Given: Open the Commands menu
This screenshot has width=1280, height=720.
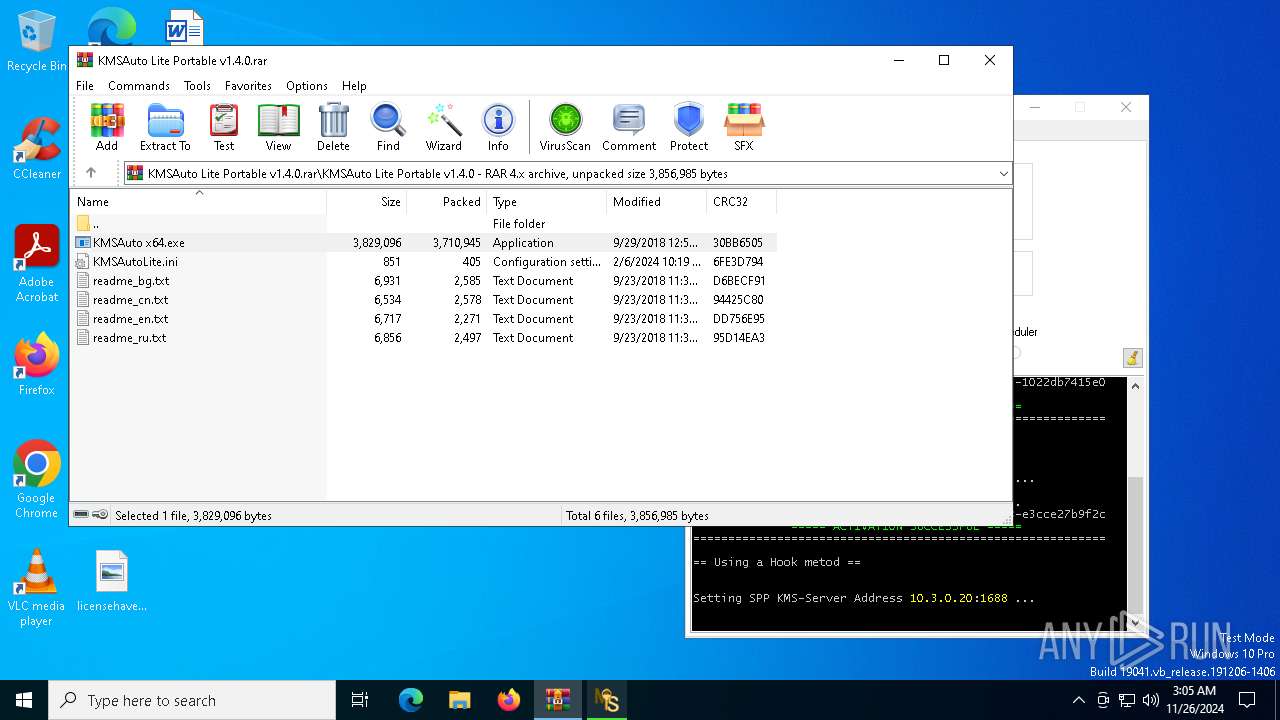Looking at the screenshot, I should [x=139, y=86].
